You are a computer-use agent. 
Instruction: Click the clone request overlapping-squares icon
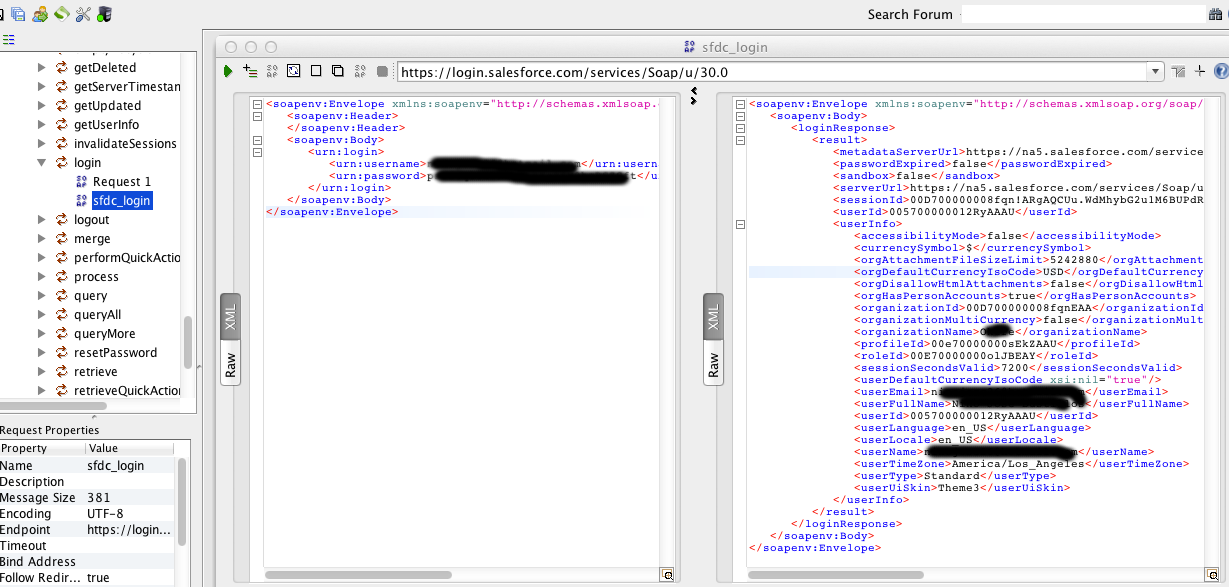pos(337,71)
